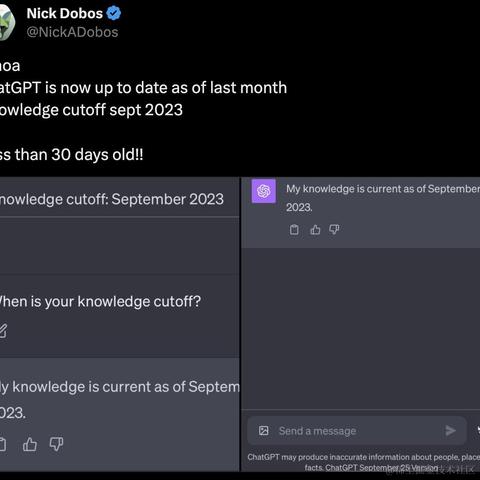The image size is (480, 480).
Task: Click the image upload icon in message box
Action: tap(264, 431)
